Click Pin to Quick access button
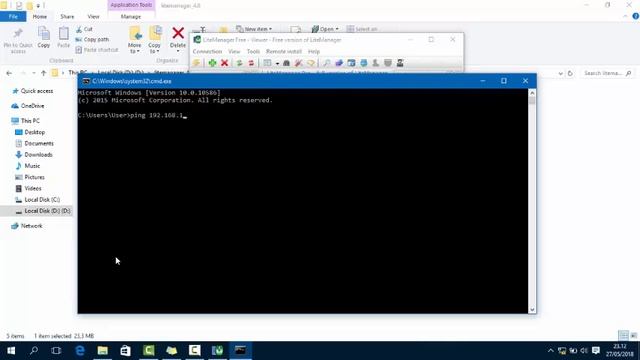The width and height of the screenshot is (640, 360). (18, 40)
